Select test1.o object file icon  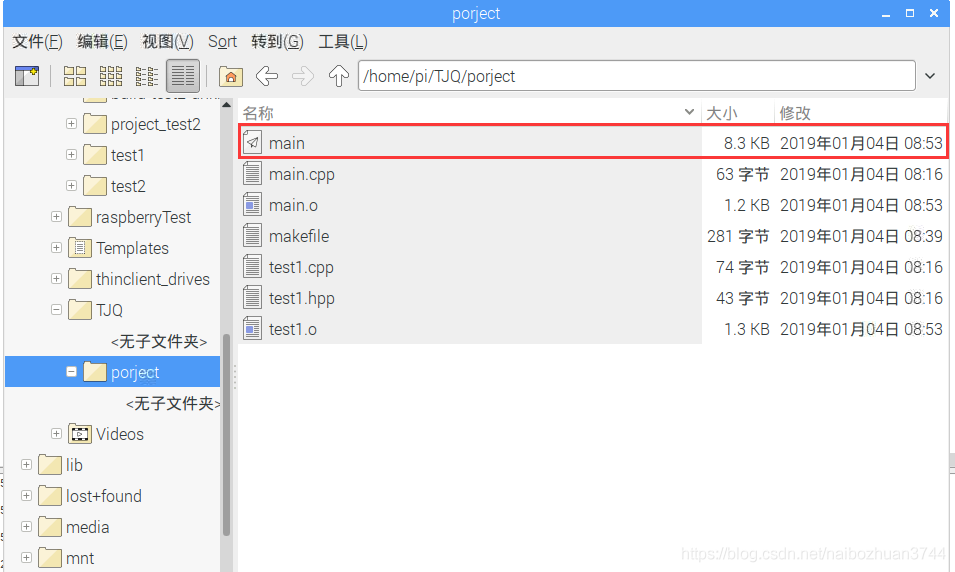click(252, 329)
